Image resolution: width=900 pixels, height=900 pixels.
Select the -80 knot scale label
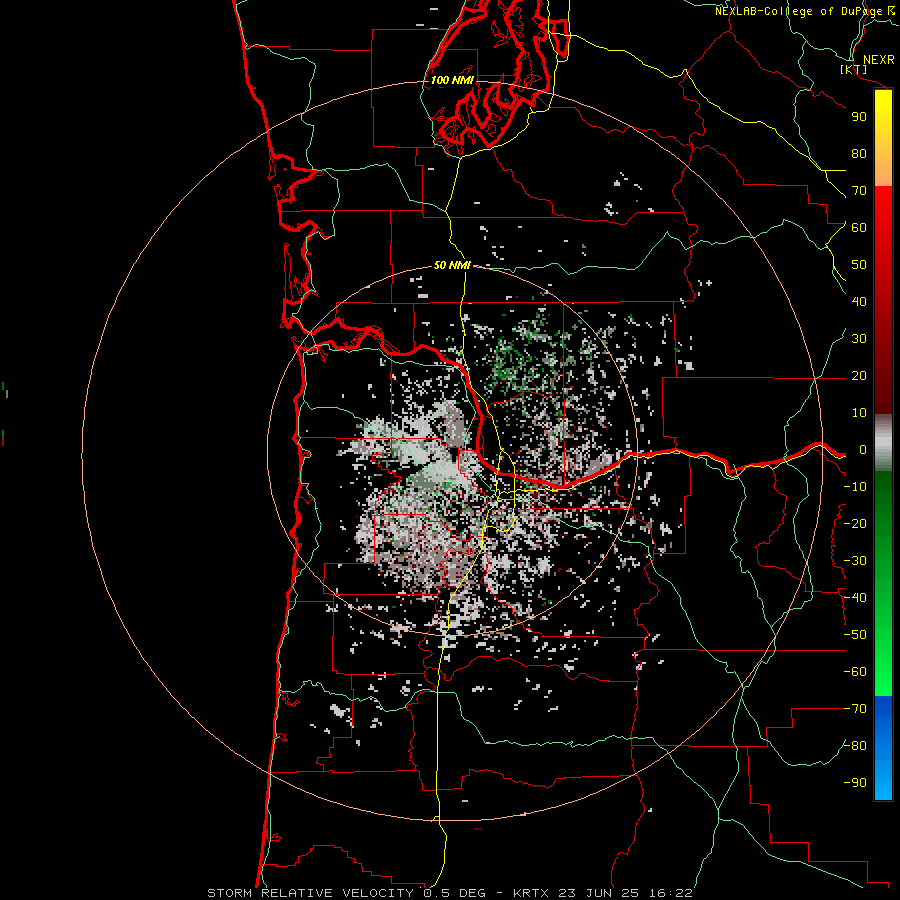855,746
